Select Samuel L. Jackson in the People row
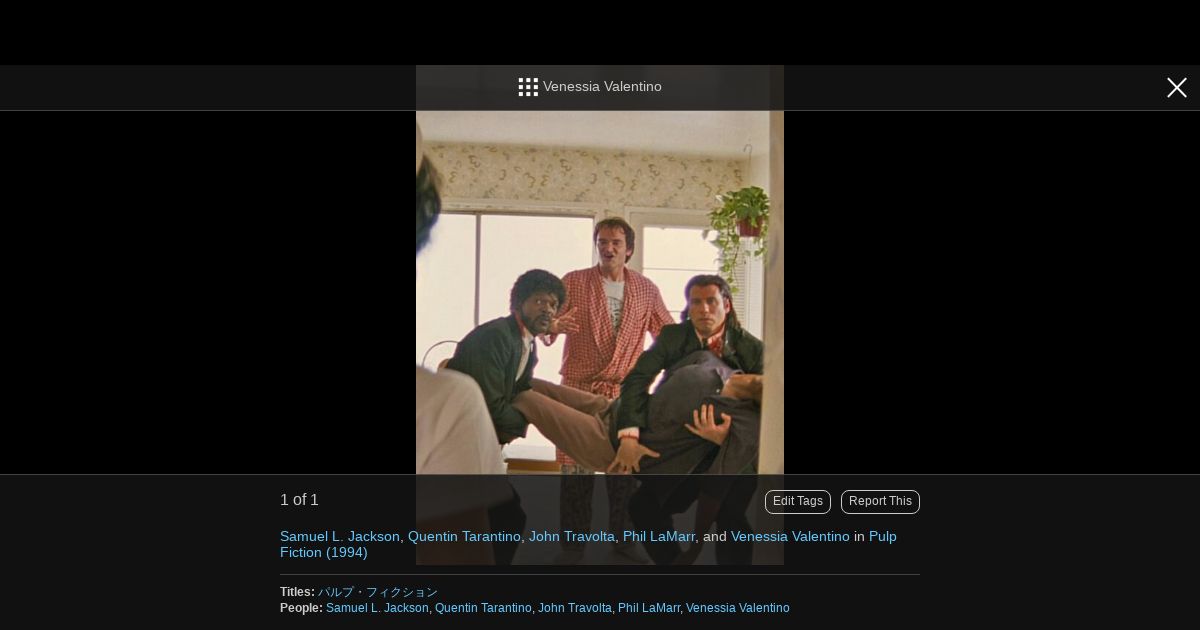 click(x=377, y=608)
